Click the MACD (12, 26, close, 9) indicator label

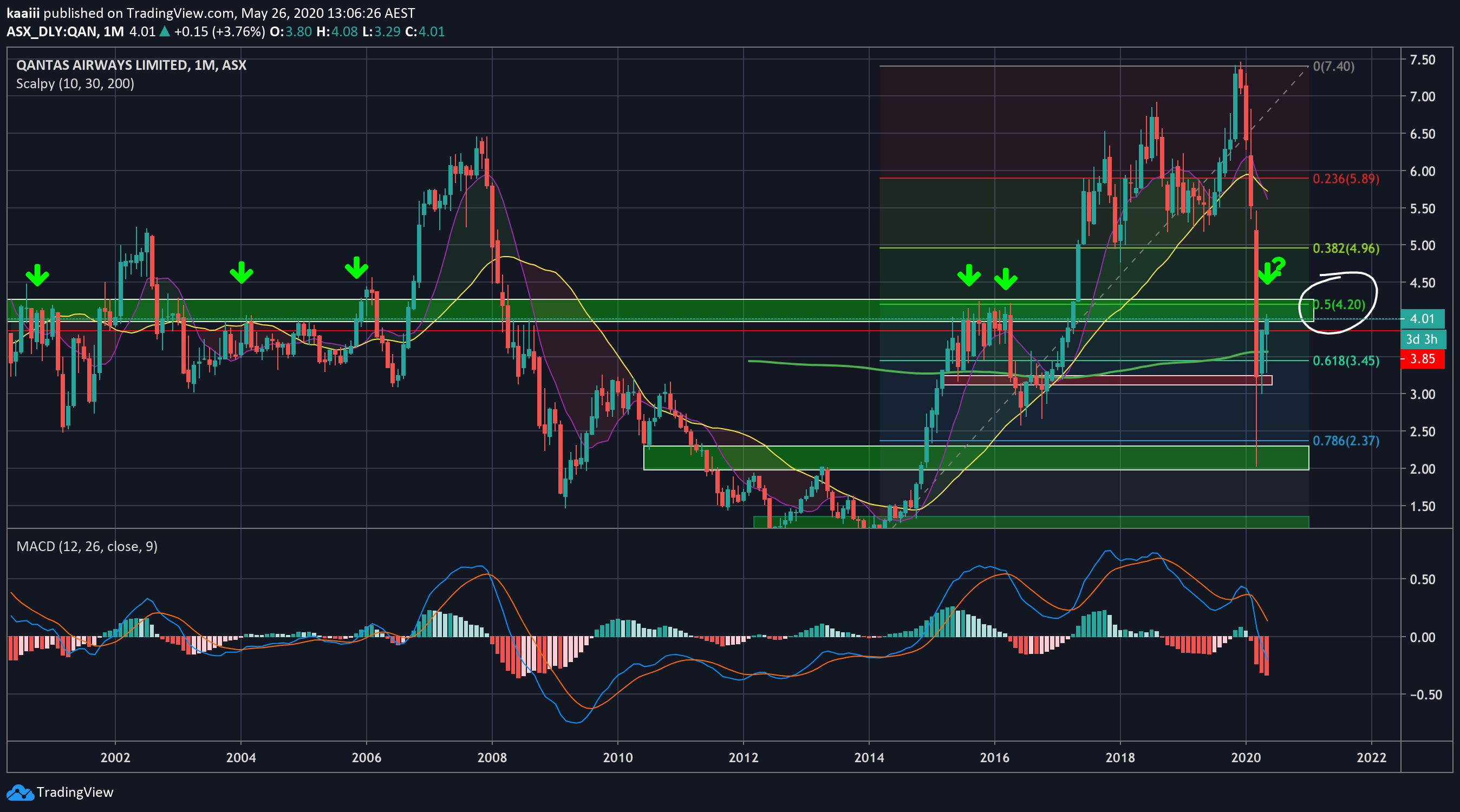[87, 546]
